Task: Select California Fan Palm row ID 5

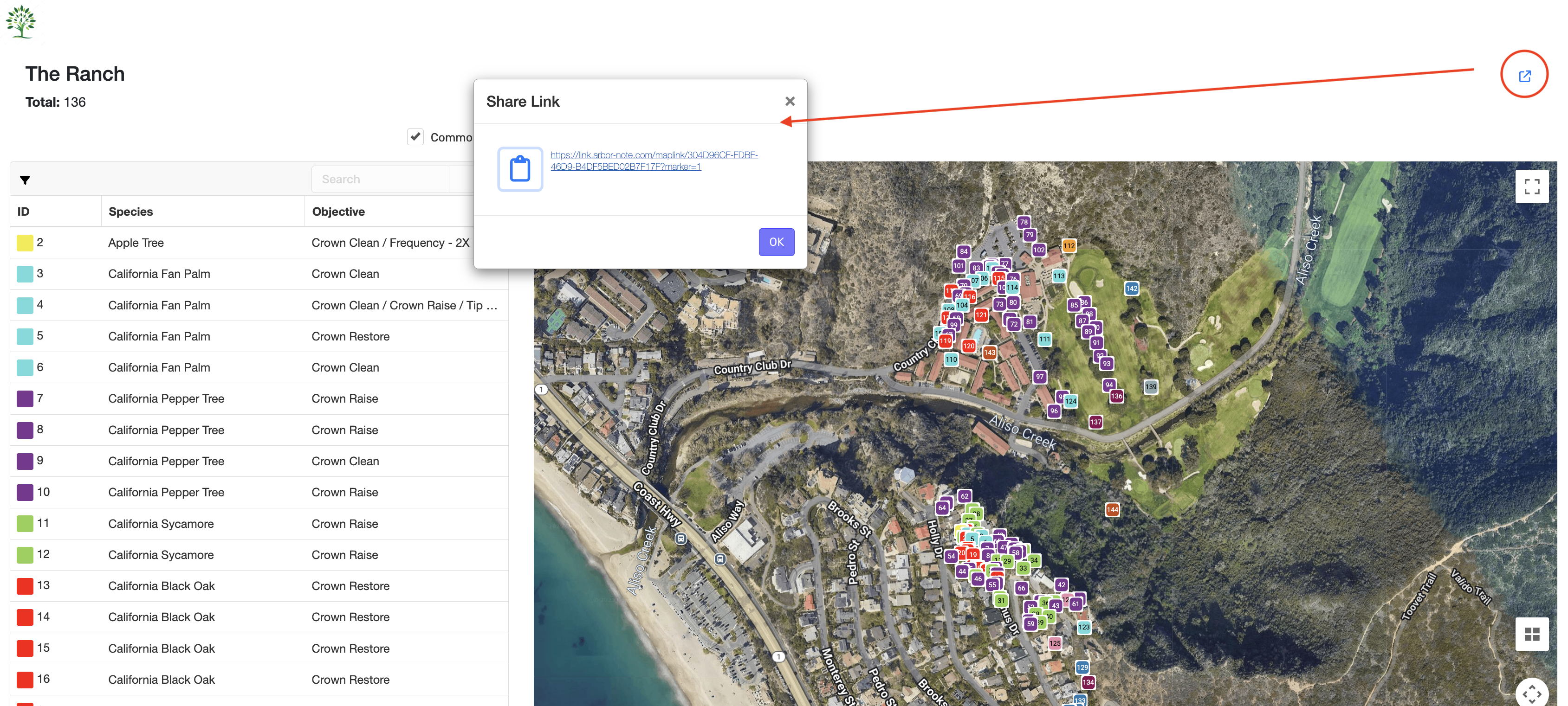Action: point(259,336)
